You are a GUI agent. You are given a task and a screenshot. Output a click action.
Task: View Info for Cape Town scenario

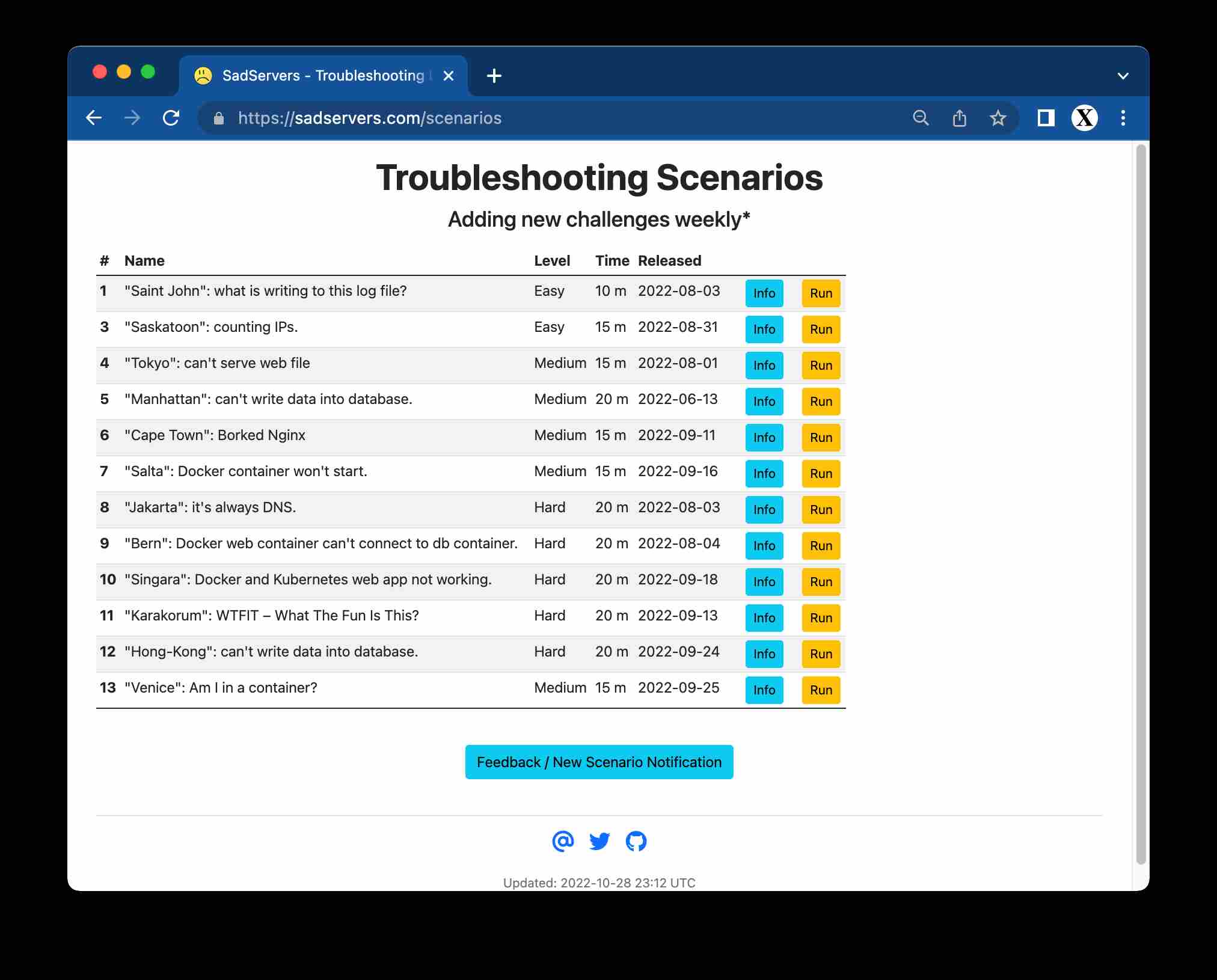click(764, 438)
